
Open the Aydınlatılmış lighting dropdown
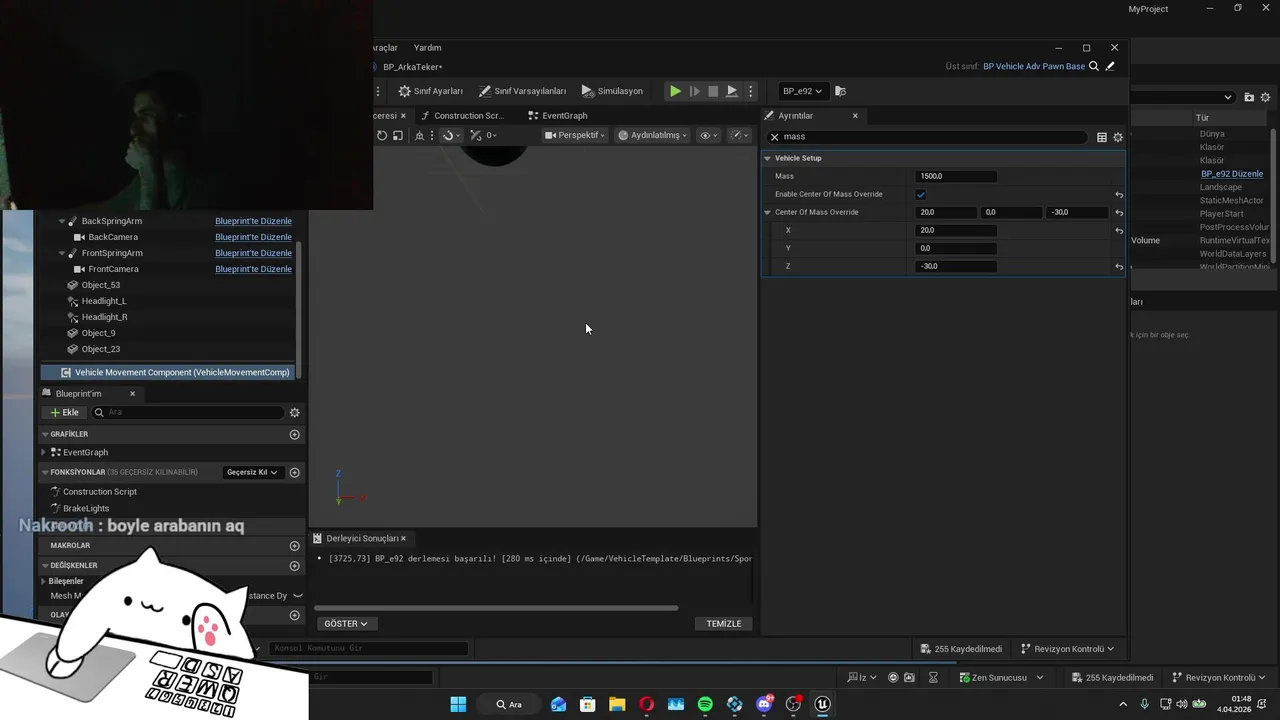coord(652,135)
